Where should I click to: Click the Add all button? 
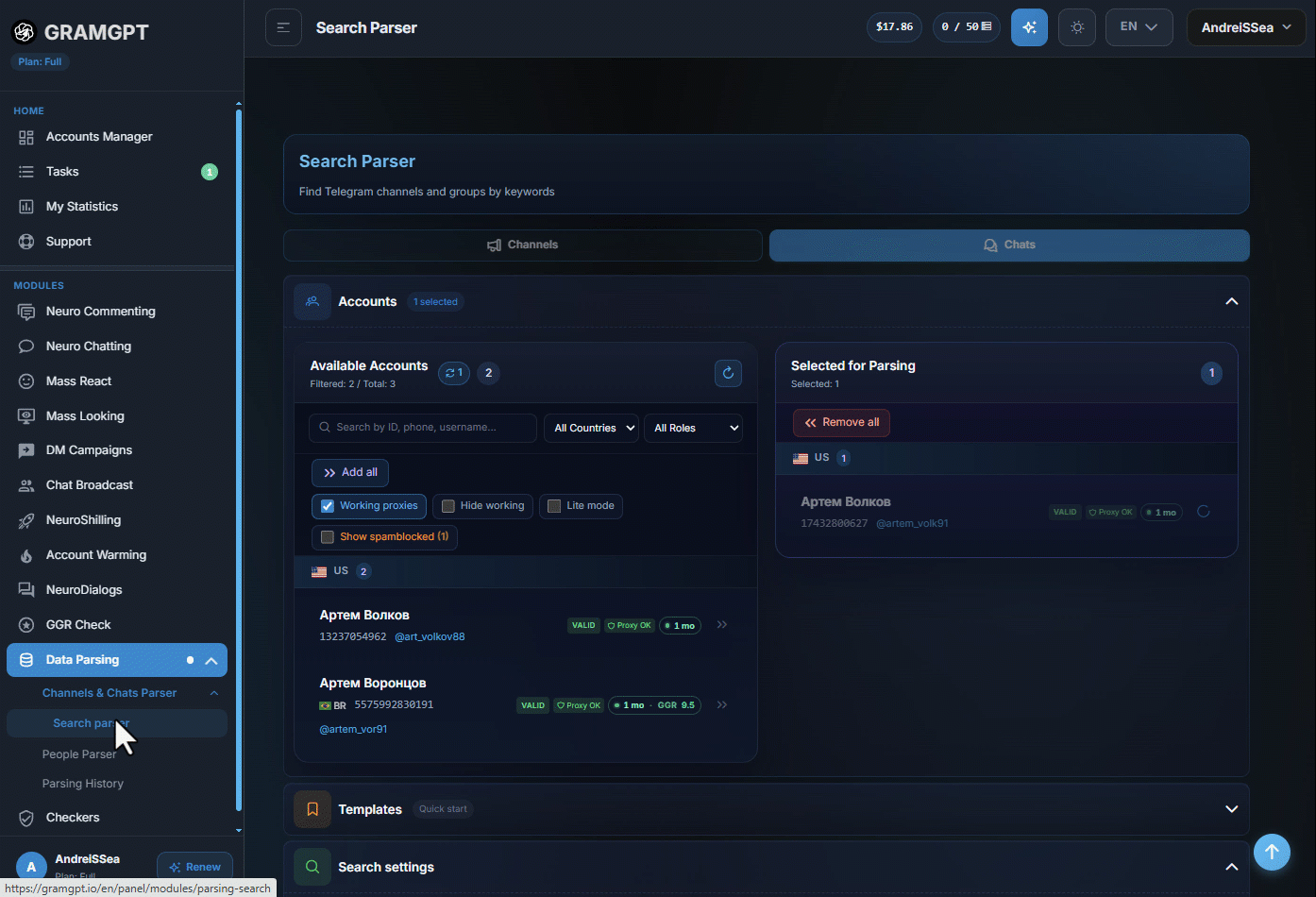pyautogui.click(x=350, y=472)
